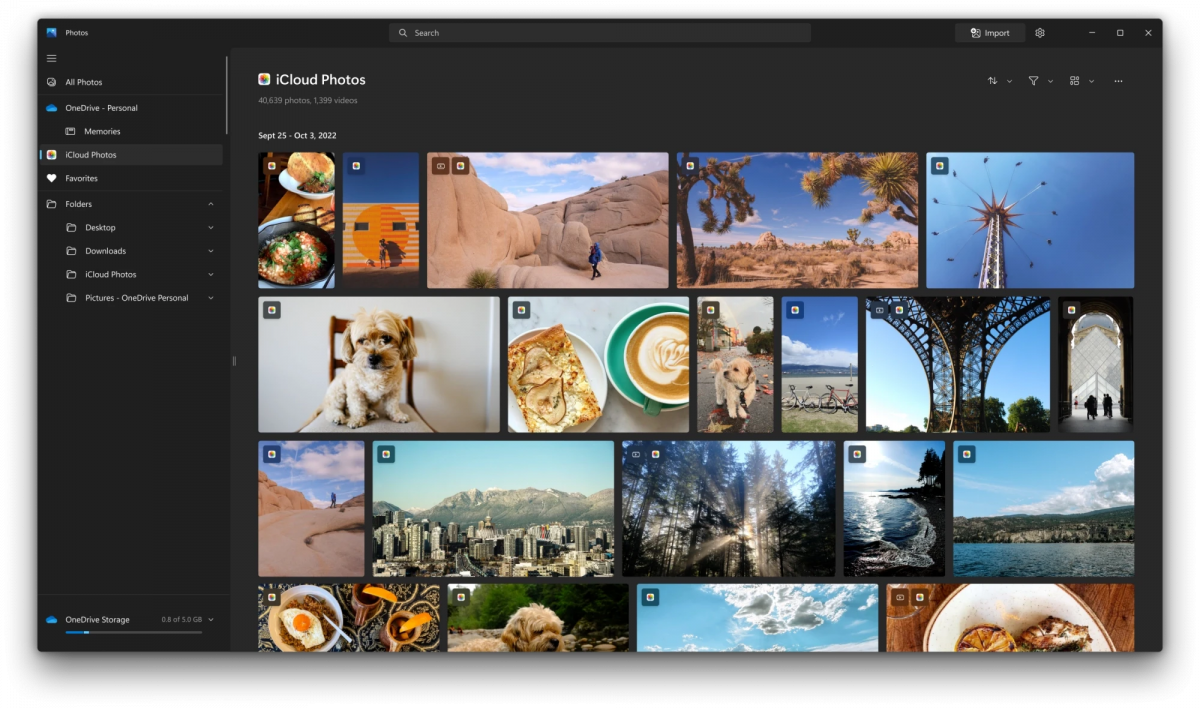1200x708 pixels.
Task: Click the gallery view layout icon
Action: [1074, 81]
